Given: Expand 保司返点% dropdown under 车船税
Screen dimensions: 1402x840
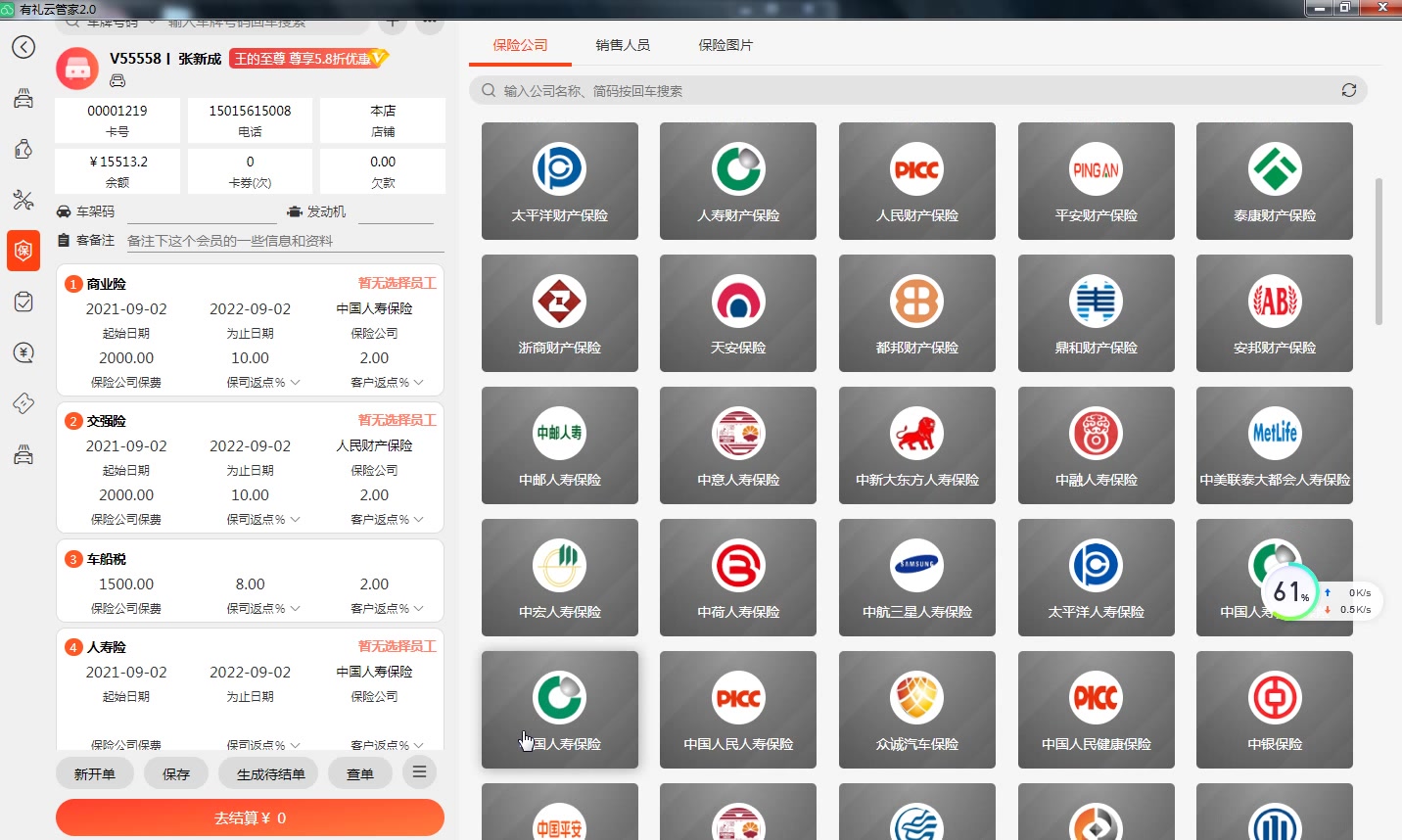Looking at the screenshot, I should click(263, 608).
